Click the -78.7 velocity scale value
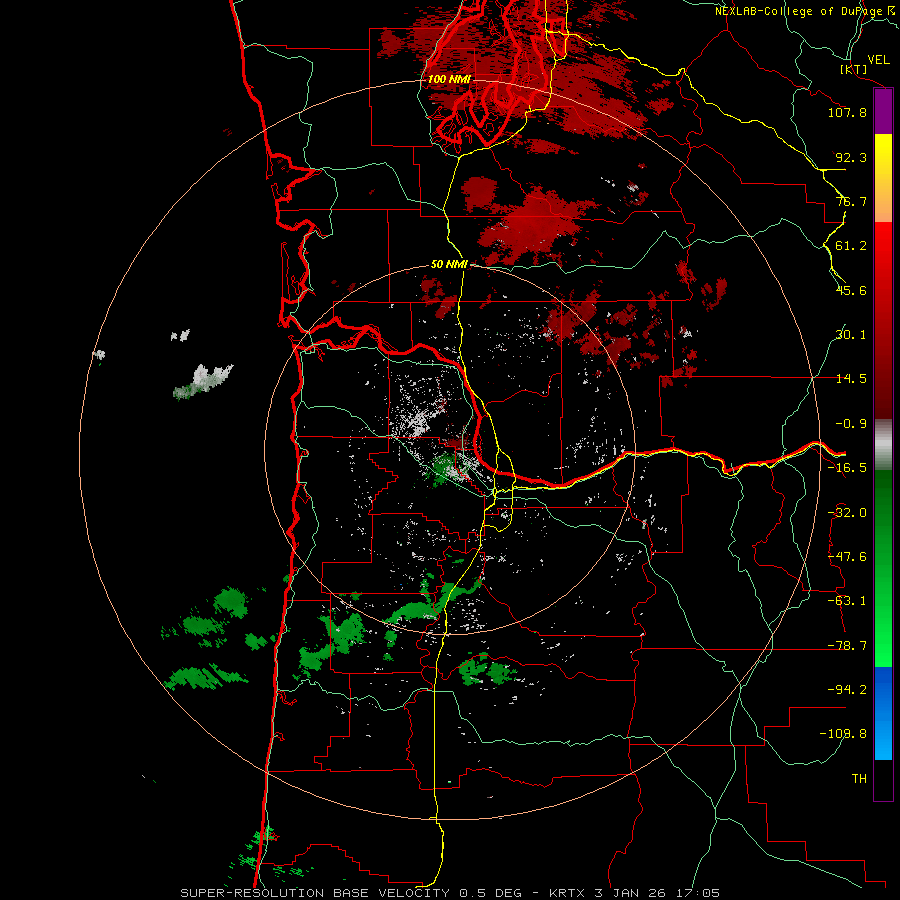 tap(847, 646)
